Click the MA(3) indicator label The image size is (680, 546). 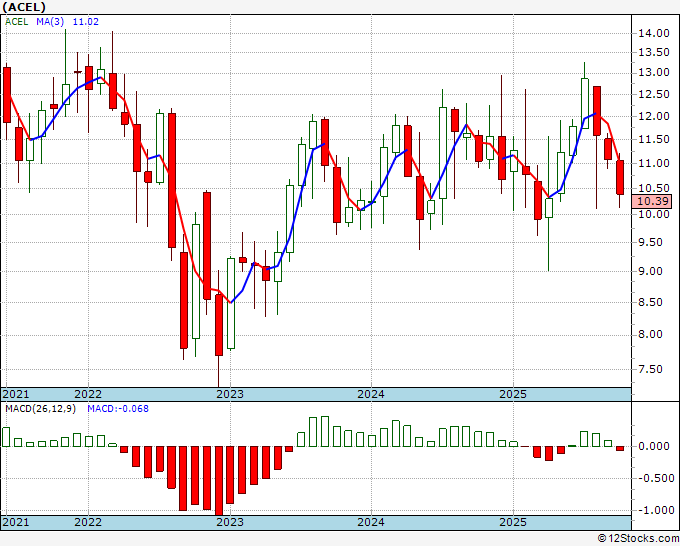[x=50, y=22]
